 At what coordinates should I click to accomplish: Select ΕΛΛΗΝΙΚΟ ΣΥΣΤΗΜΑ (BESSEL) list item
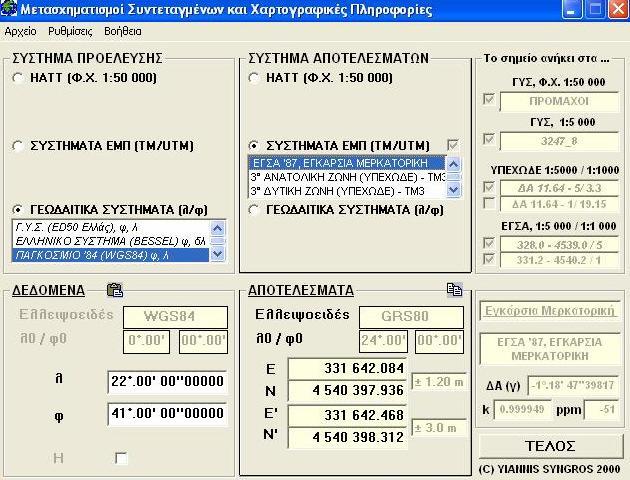(x=110, y=241)
